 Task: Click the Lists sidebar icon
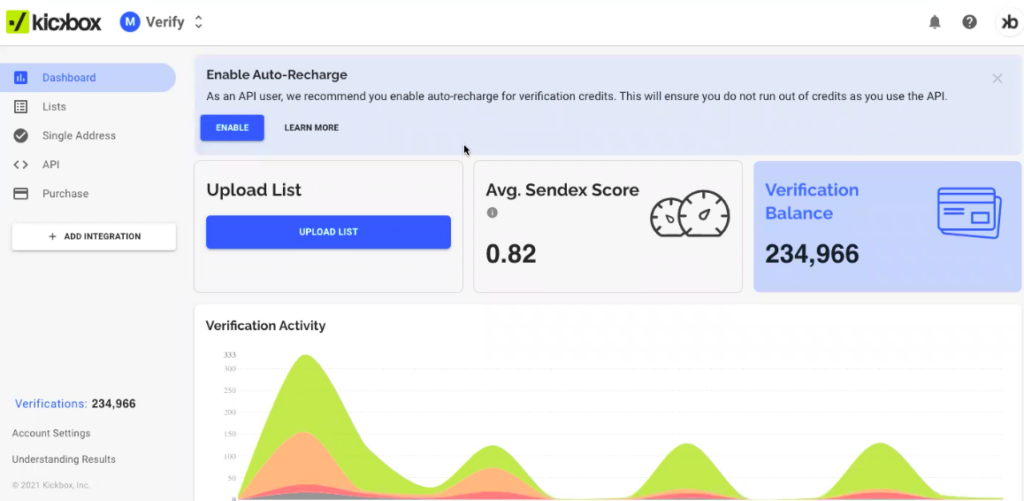coord(21,106)
